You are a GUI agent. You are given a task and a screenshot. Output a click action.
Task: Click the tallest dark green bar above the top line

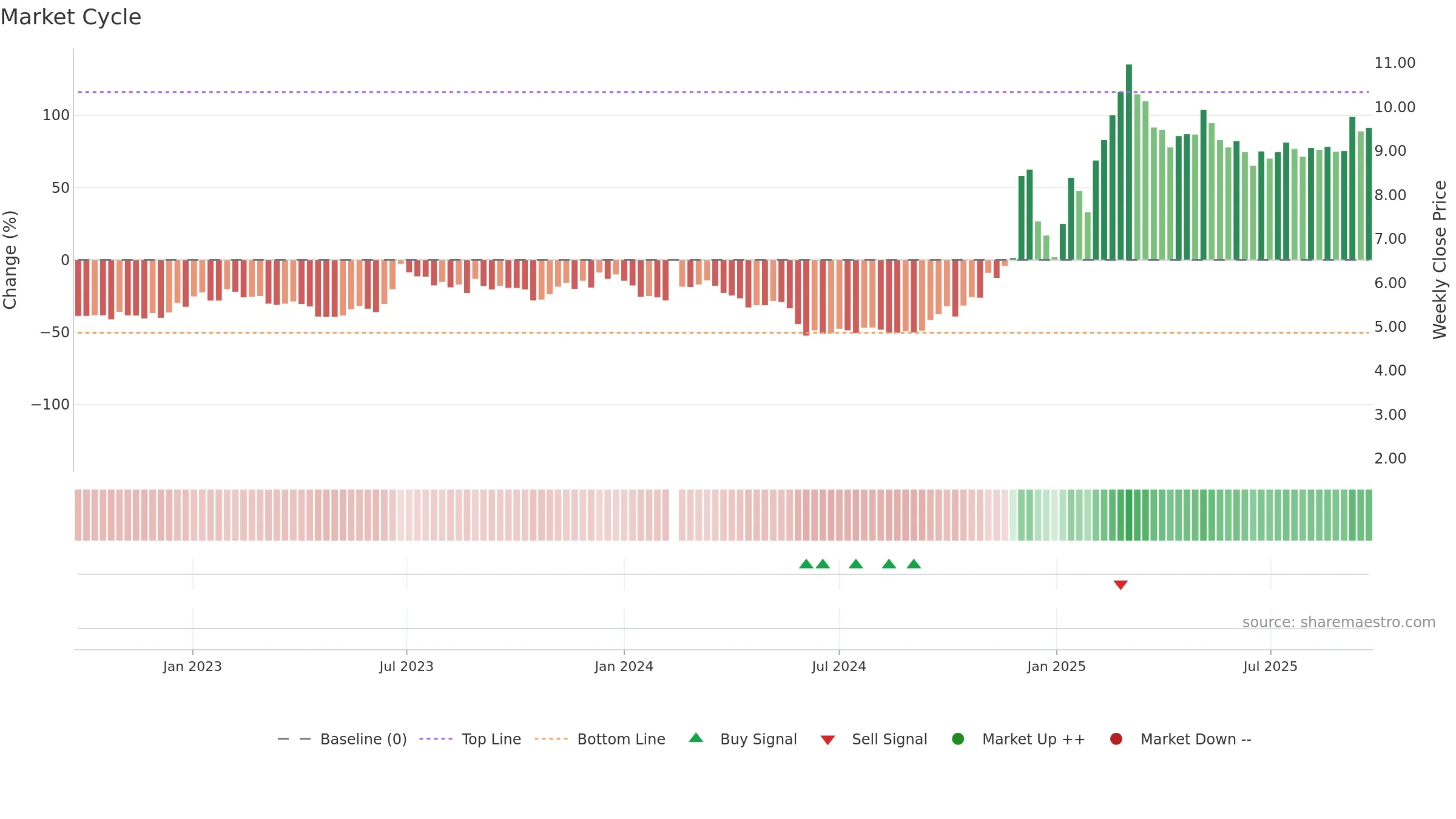tap(1129, 162)
